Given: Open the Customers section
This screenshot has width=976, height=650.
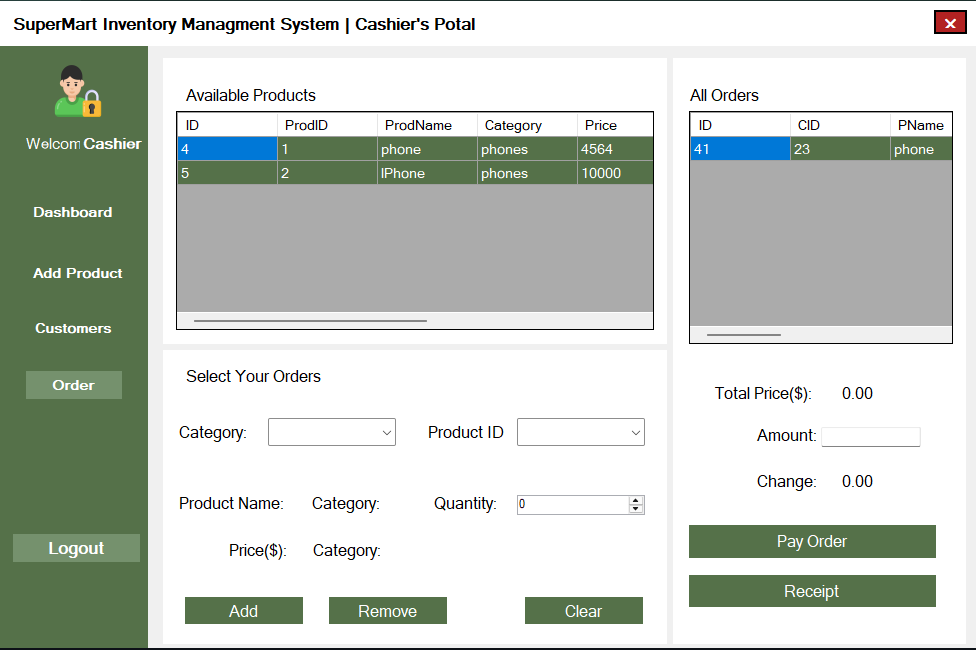Looking at the screenshot, I should point(73,328).
